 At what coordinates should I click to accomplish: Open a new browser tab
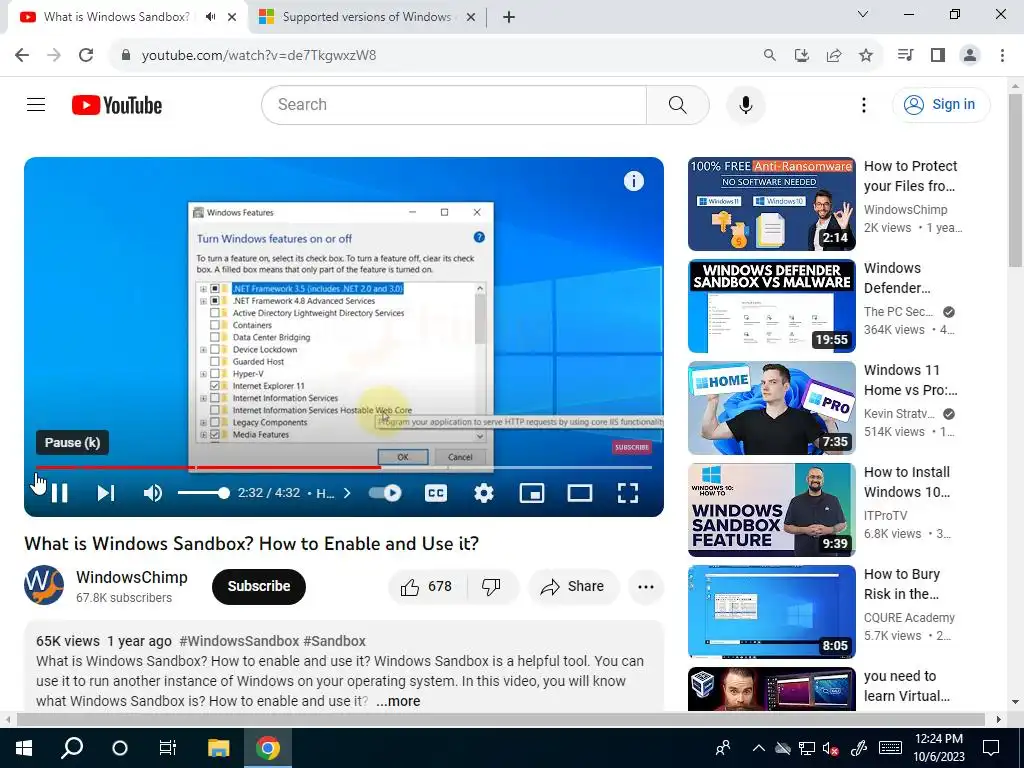coord(509,18)
